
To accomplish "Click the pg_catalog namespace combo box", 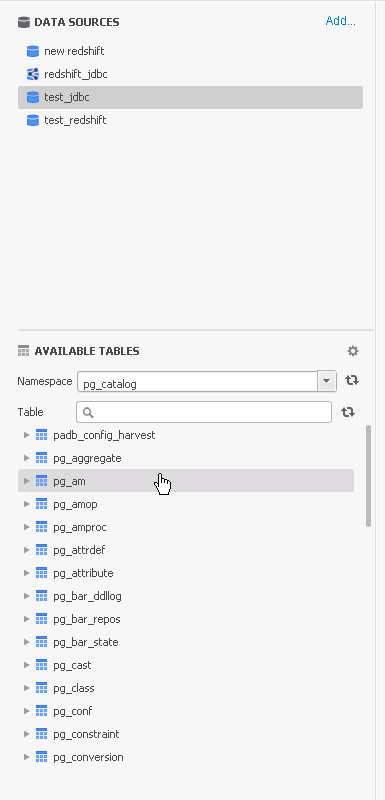I will pos(207,381).
